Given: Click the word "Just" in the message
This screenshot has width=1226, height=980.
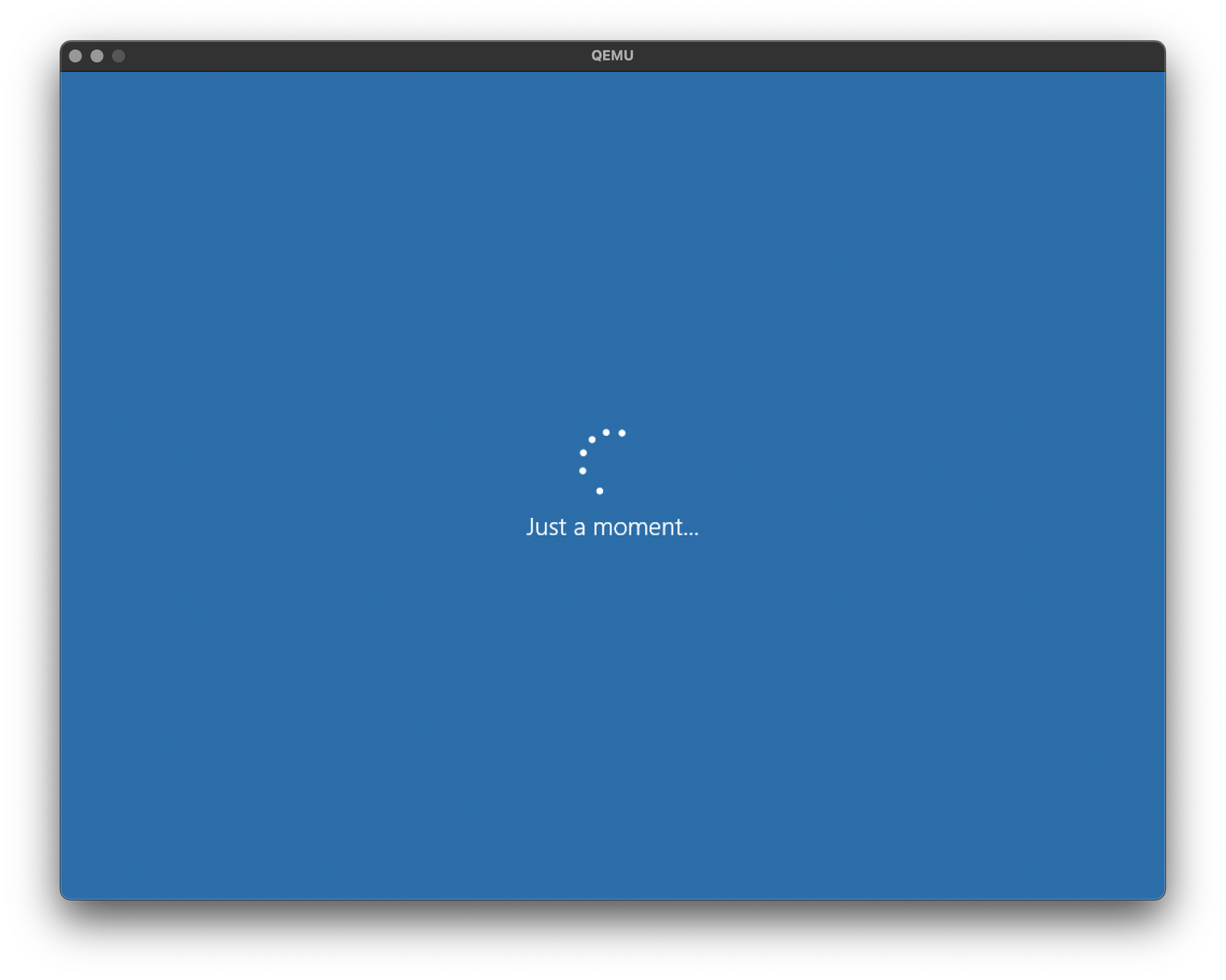Looking at the screenshot, I should point(546,527).
